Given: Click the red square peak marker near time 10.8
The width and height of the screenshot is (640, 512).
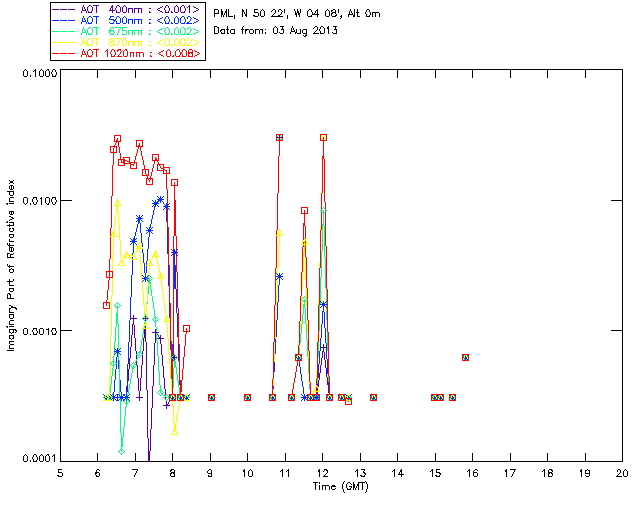Looking at the screenshot, I should pos(280,138).
